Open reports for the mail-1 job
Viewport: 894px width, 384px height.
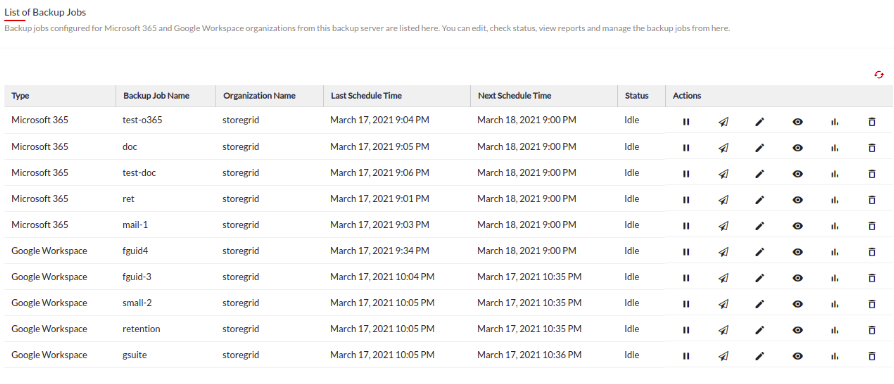pos(834,226)
